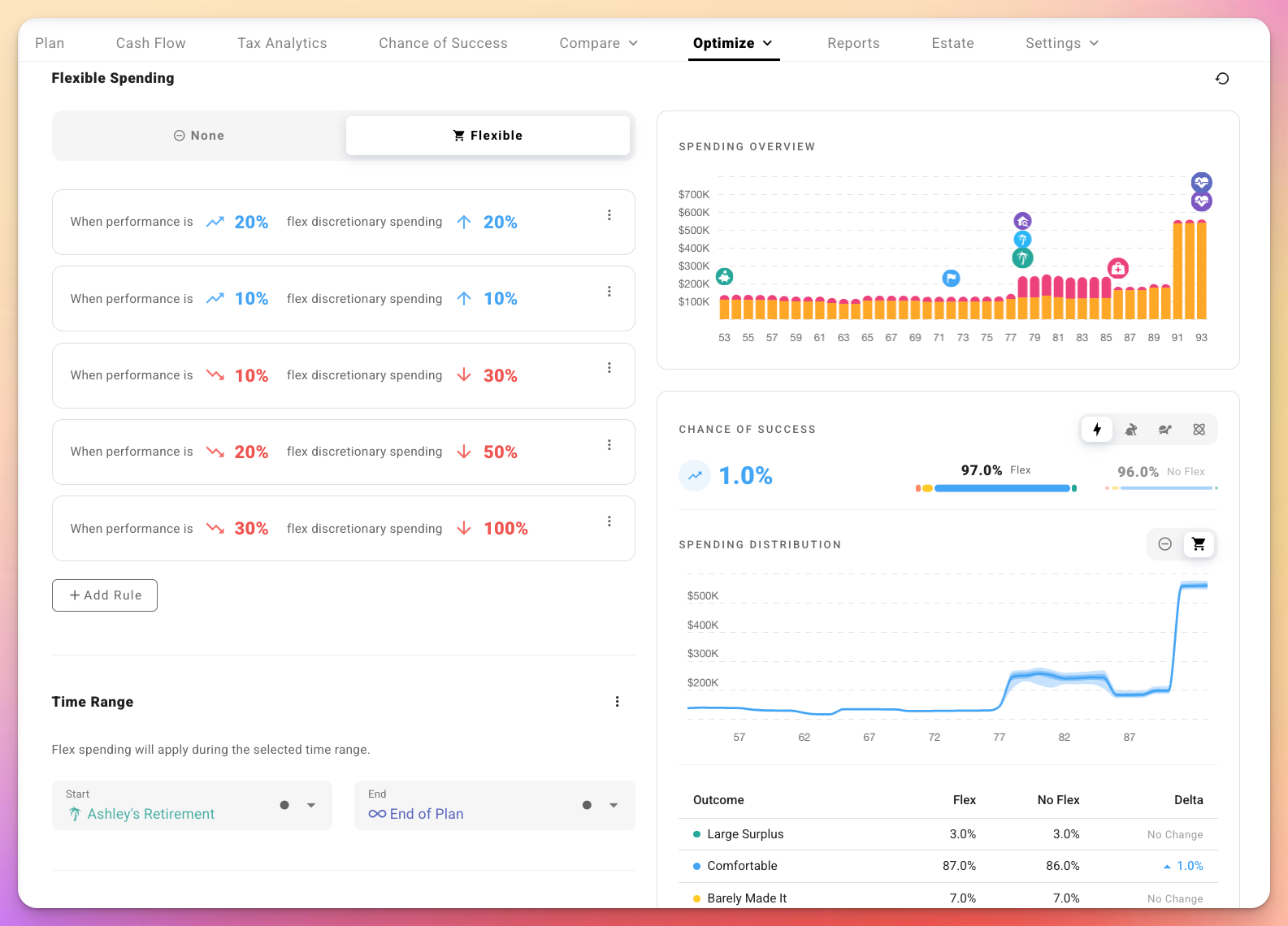Expand the Start dropdown showing Ashley's Retirement
Image resolution: width=1288 pixels, height=926 pixels.
coord(310,806)
